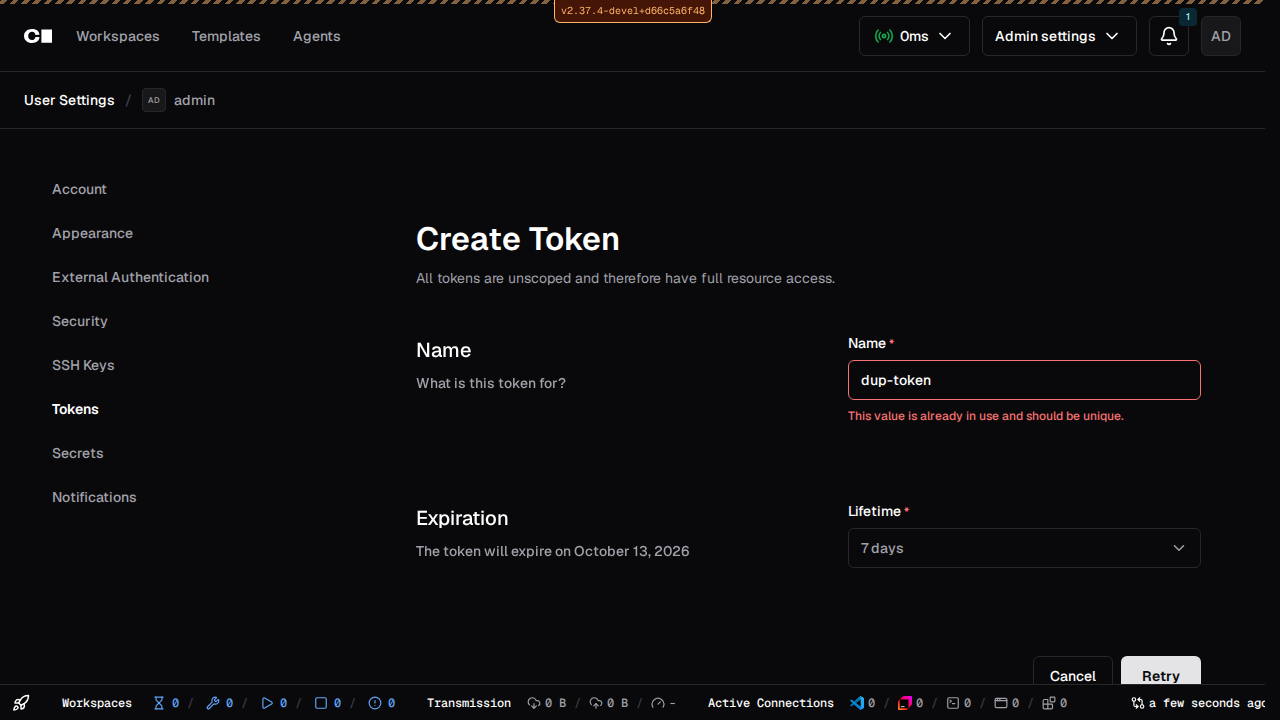The width and height of the screenshot is (1280, 720).
Task: Click the latency gauge icon
Action: point(658,703)
